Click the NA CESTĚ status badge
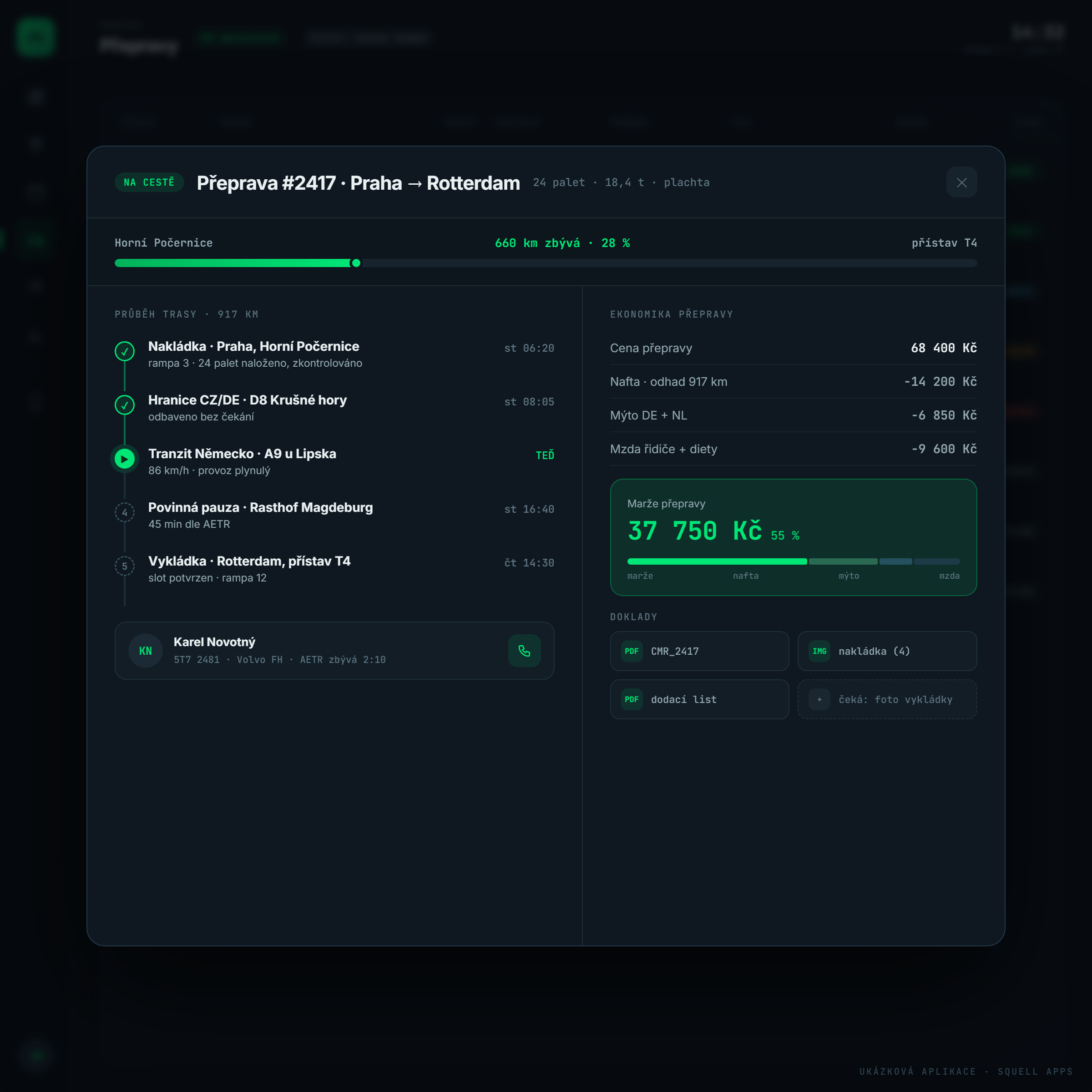This screenshot has height=1092, width=1092. 149,182
